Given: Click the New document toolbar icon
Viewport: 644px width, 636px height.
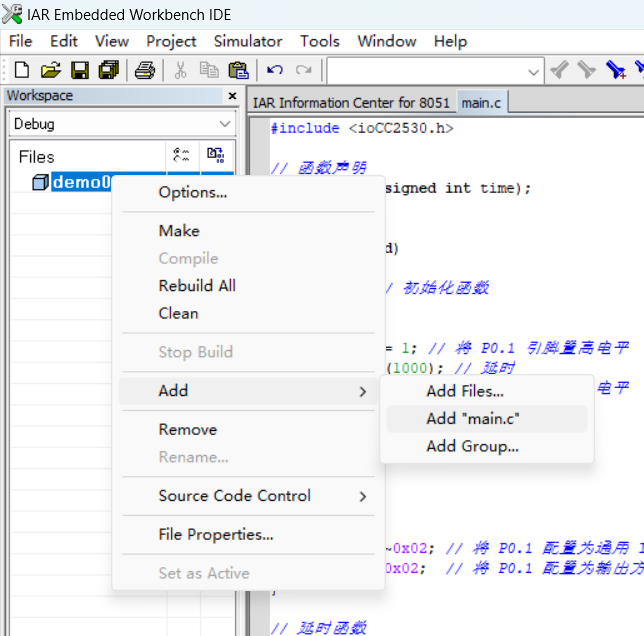Looking at the screenshot, I should point(21,70).
